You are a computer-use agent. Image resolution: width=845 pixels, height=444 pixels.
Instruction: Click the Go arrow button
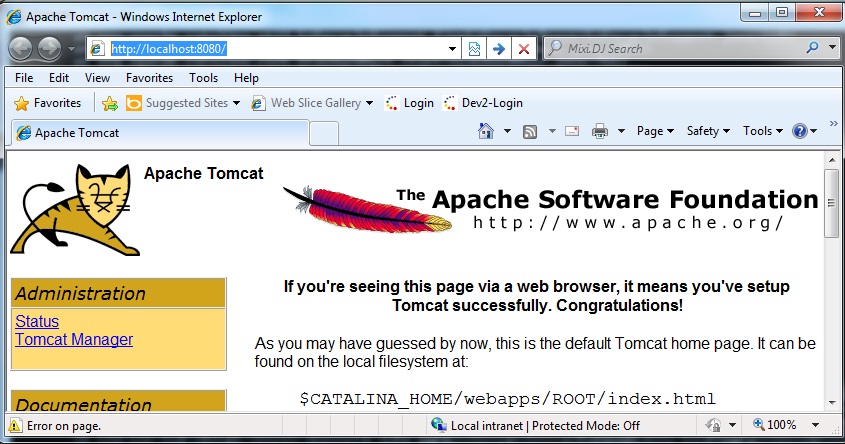click(499, 49)
